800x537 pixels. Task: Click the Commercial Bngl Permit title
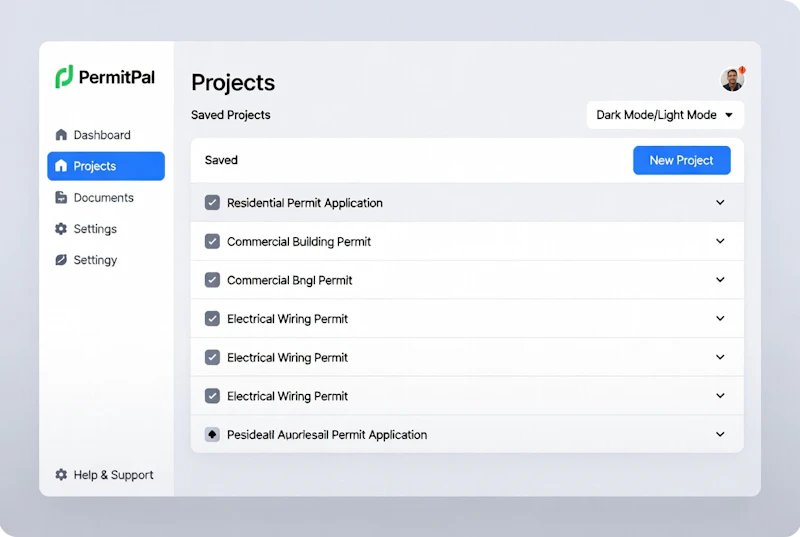point(290,280)
